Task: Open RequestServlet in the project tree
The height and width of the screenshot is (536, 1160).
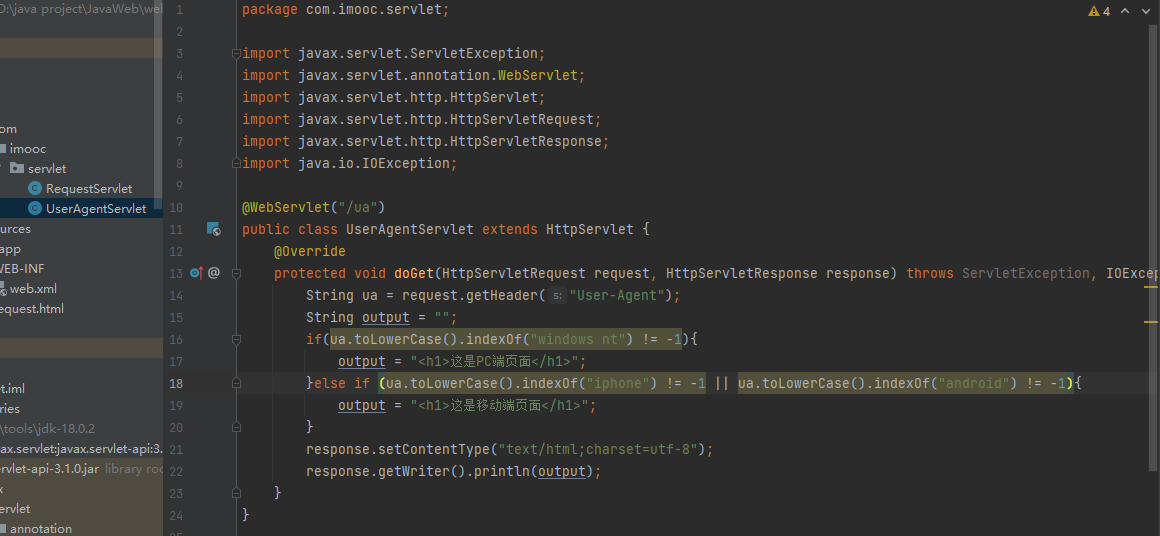Action: click(88, 189)
